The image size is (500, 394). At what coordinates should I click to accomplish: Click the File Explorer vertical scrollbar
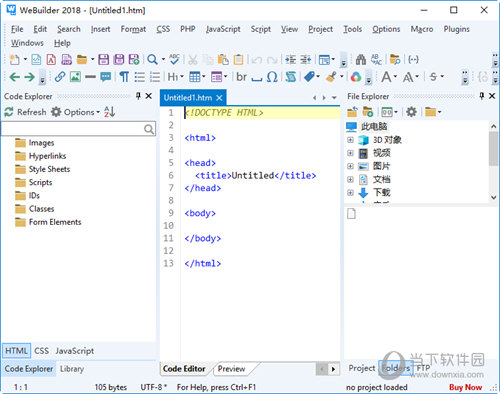[x=494, y=162]
